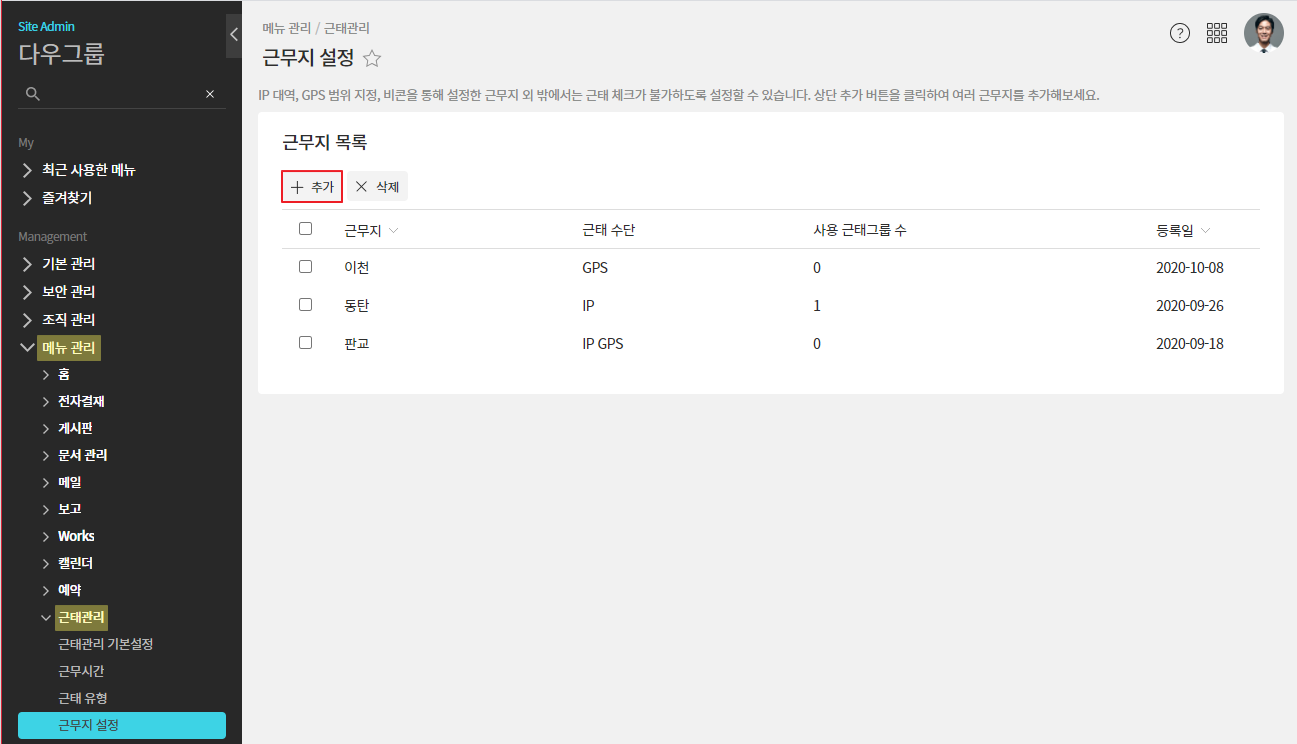Toggle the select-all checkbox in table header

[x=306, y=229]
